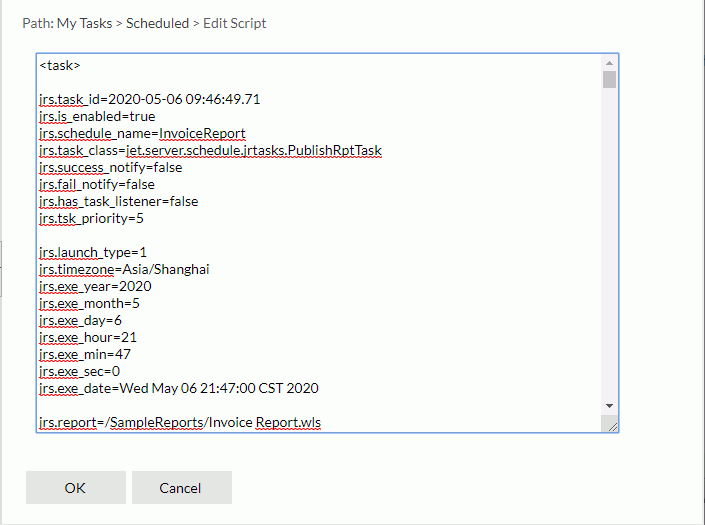Image resolution: width=705 pixels, height=525 pixels.
Task: Click the line 'jrs.tsk_priority=5'
Action: pos(91,218)
